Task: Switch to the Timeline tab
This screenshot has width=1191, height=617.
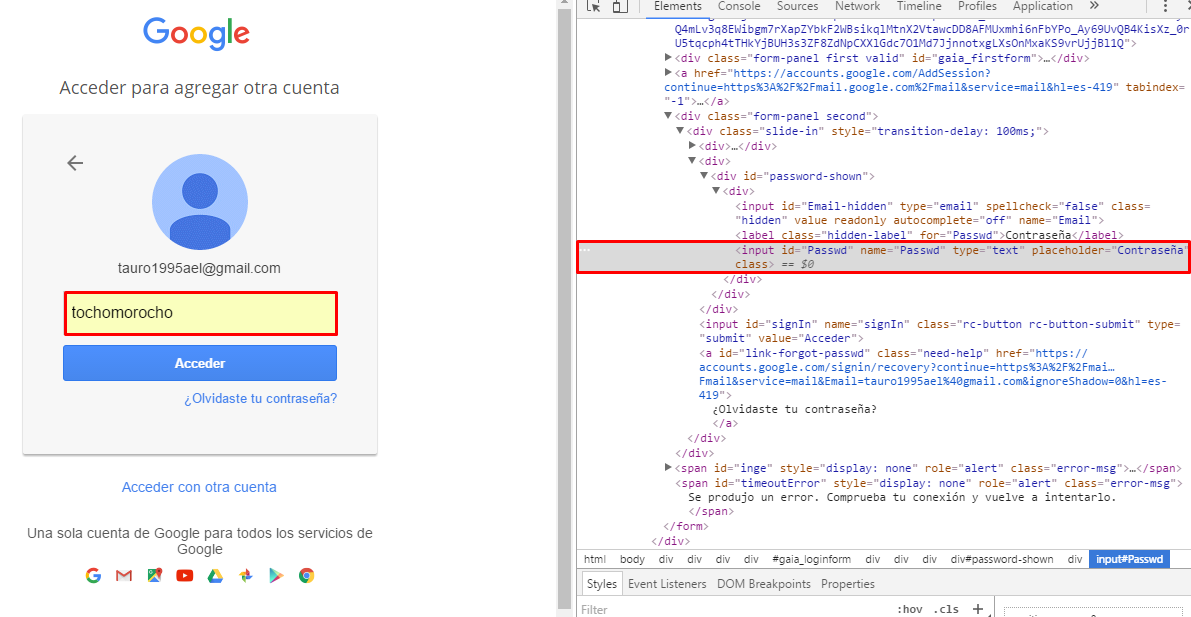Action: pyautogui.click(x=919, y=6)
